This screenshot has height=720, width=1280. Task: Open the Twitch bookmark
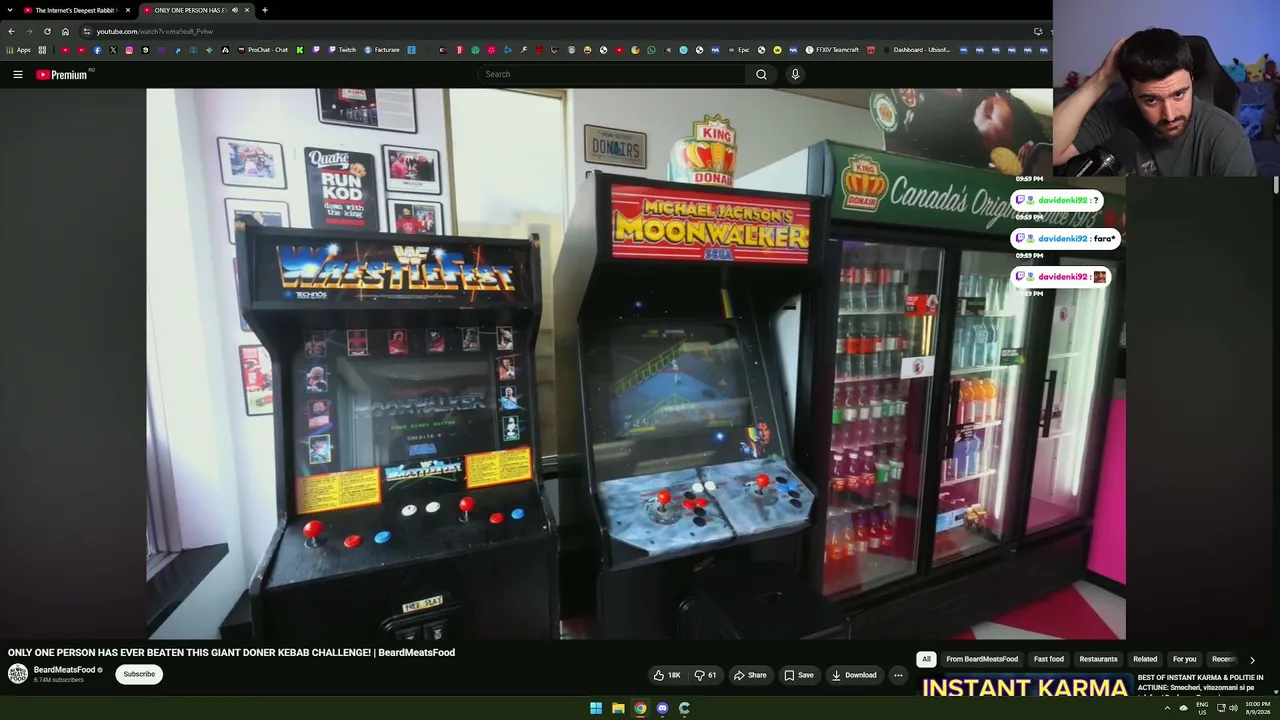pos(342,50)
